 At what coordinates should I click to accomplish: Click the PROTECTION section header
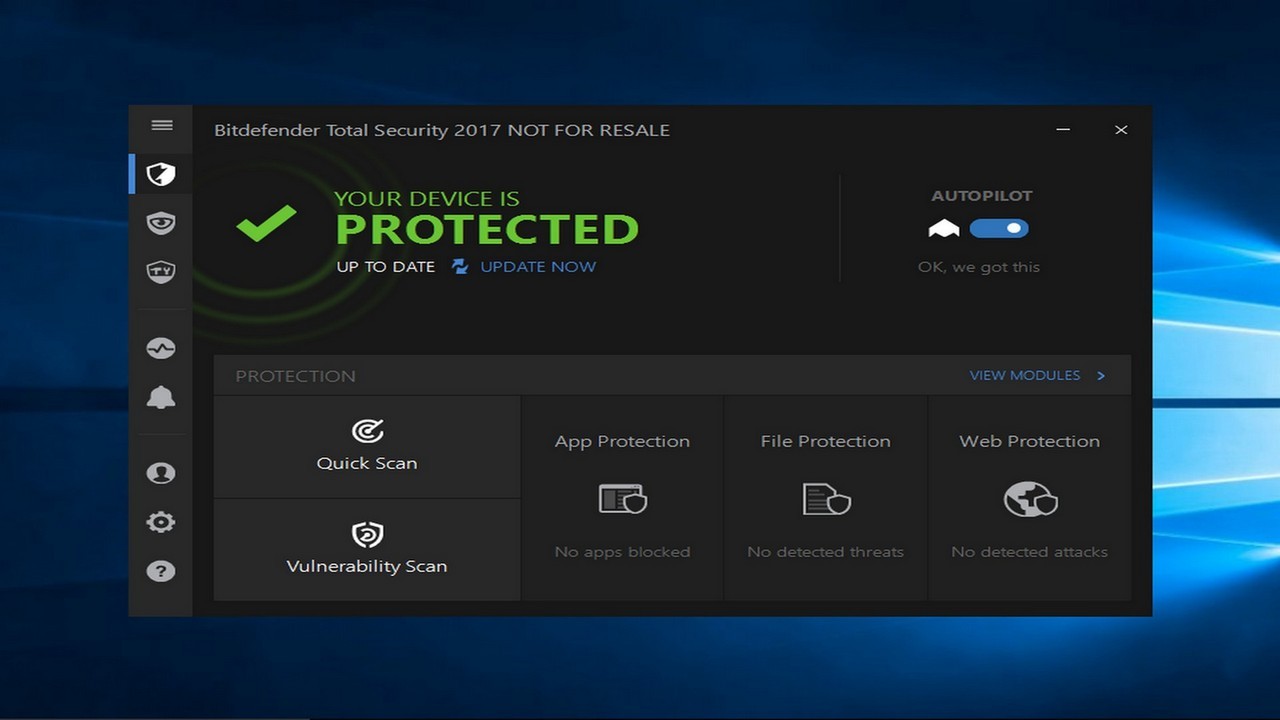pos(295,376)
